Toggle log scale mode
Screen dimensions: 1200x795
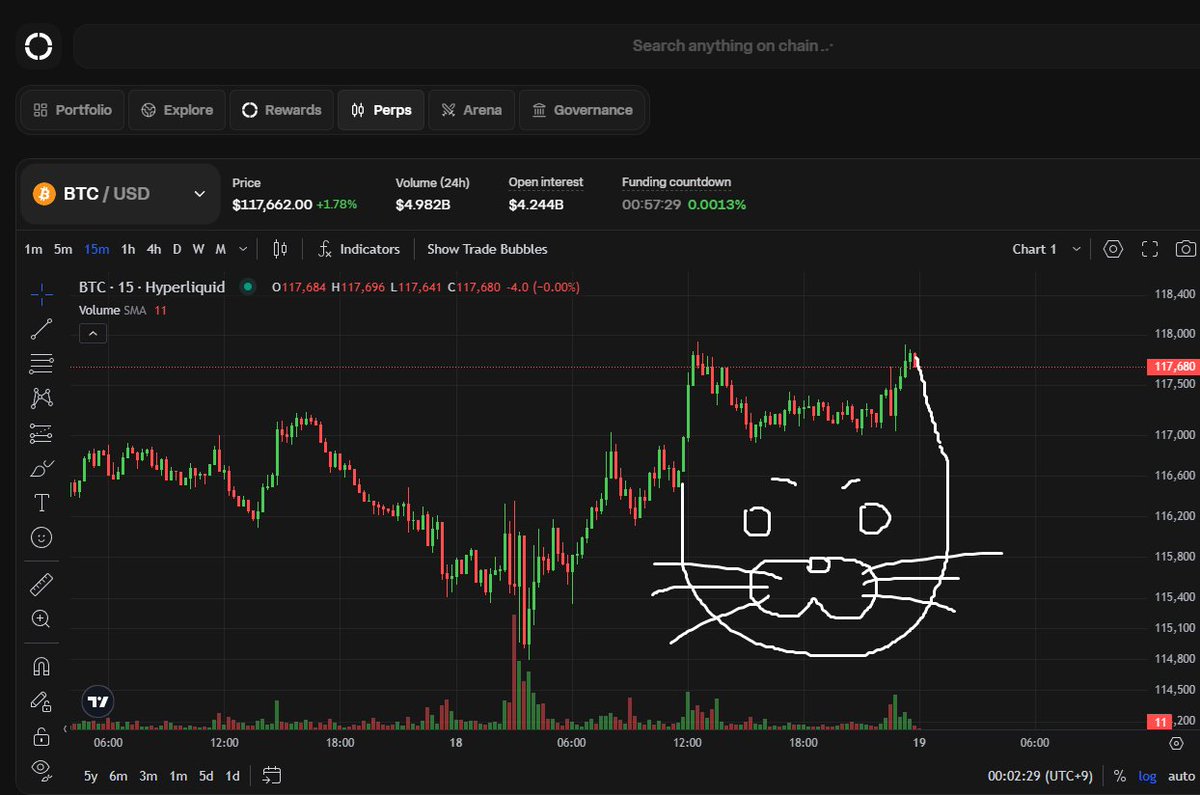pos(1146,776)
